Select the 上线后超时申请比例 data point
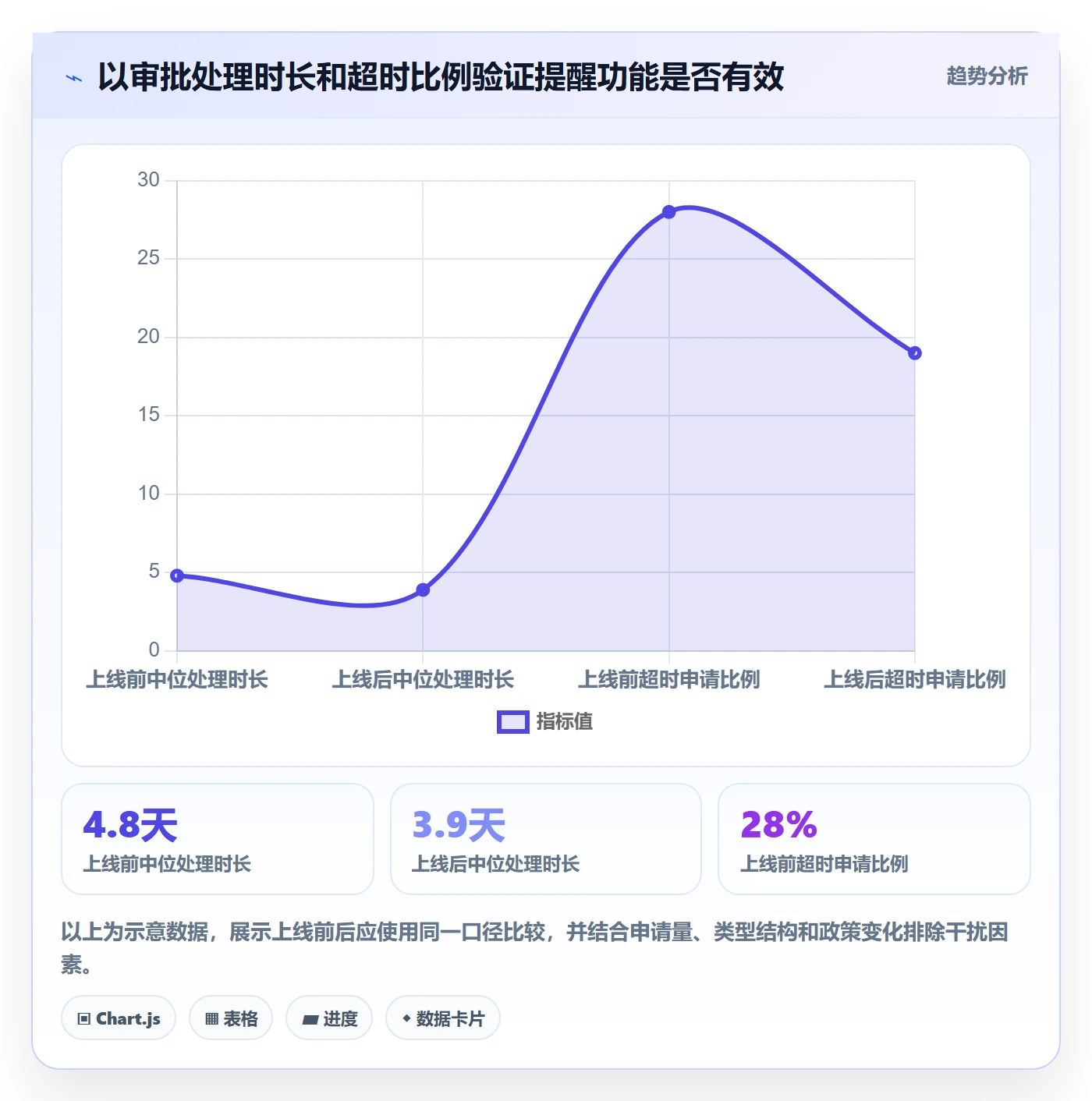Viewport: 1092px width, 1101px height. 915,353
